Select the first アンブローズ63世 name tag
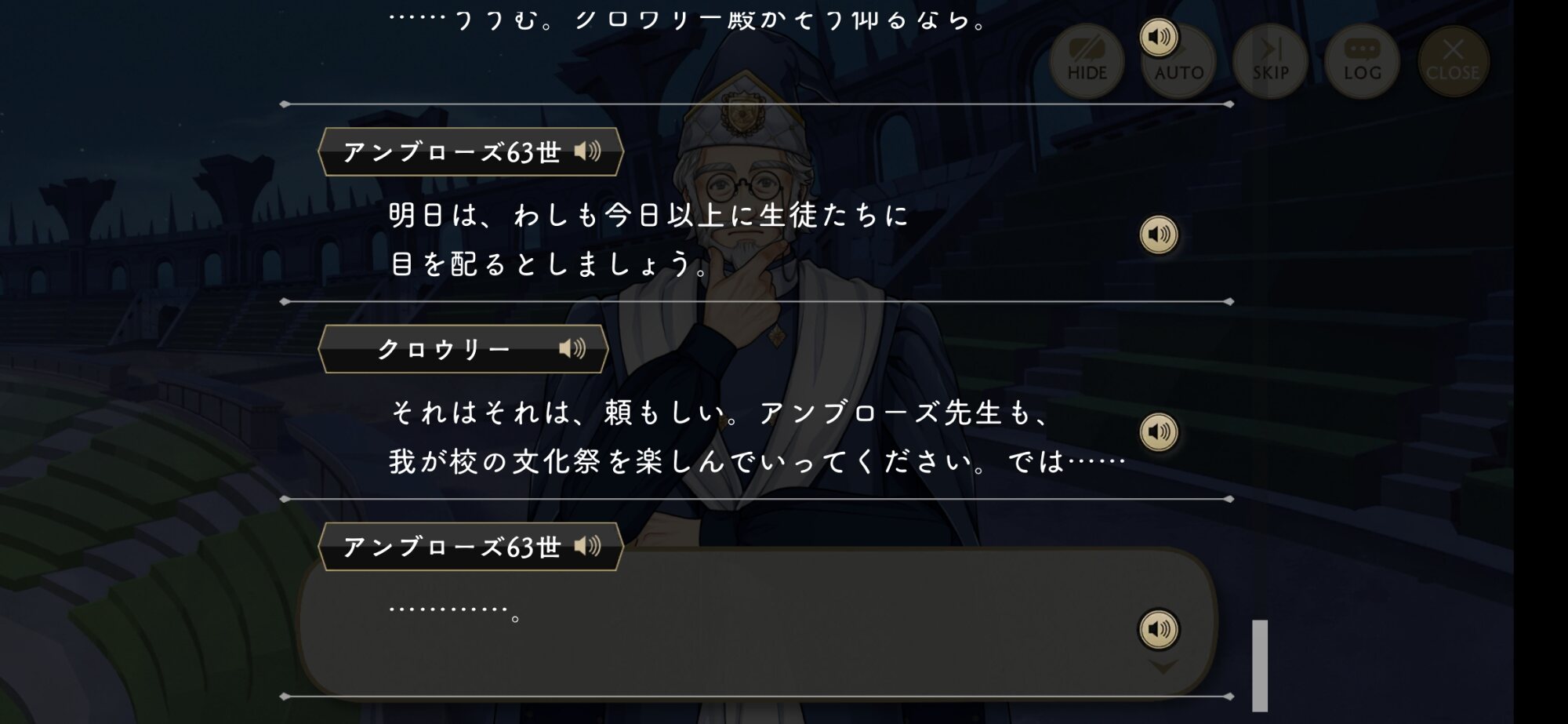The width and height of the screenshot is (1568, 724). tap(470, 151)
